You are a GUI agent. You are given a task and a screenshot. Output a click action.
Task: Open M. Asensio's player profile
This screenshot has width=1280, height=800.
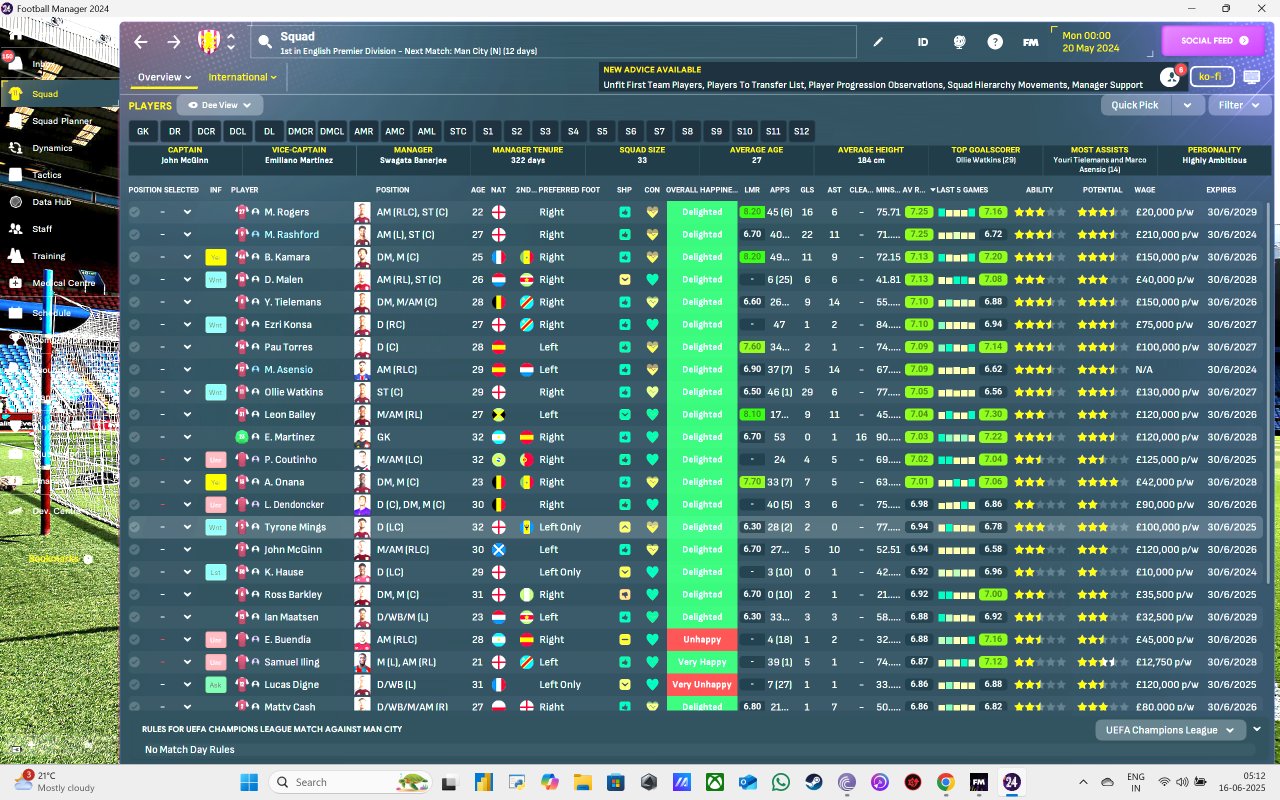(291, 369)
